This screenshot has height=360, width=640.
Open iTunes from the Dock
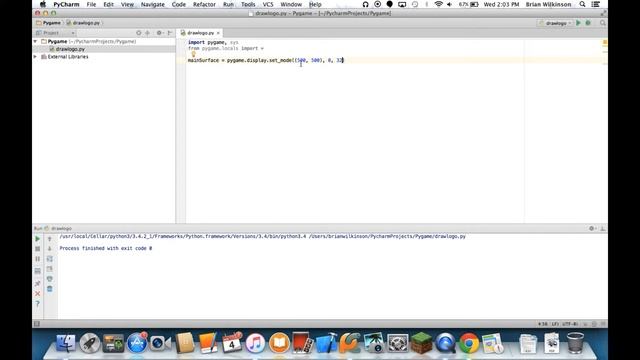click(256, 343)
